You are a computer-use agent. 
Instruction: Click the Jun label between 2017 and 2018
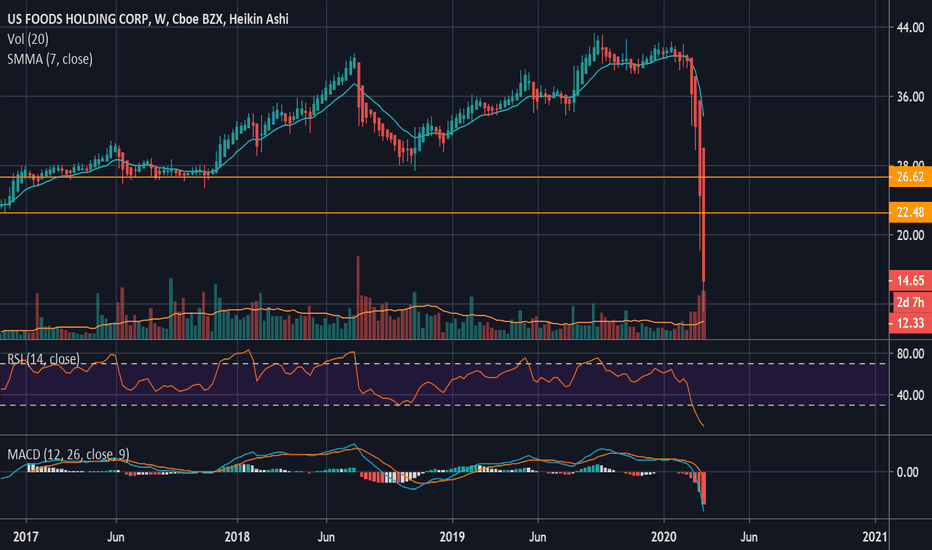(115, 537)
